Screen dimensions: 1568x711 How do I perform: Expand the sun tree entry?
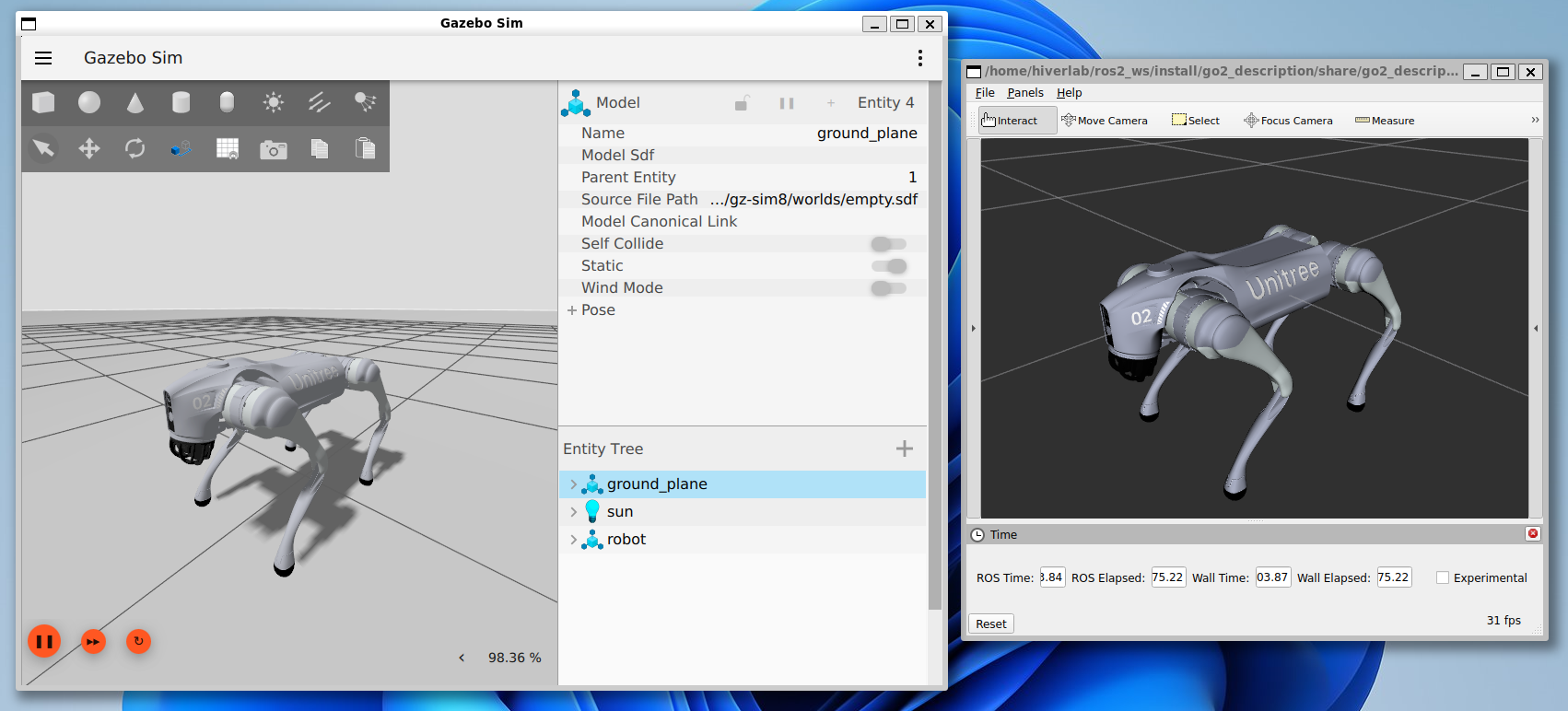click(573, 512)
